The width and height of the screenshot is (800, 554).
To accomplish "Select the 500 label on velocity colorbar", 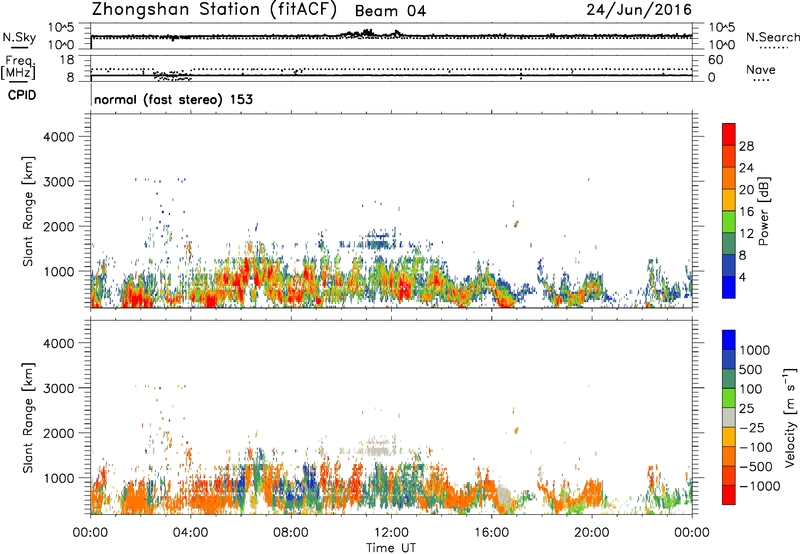I will point(751,370).
